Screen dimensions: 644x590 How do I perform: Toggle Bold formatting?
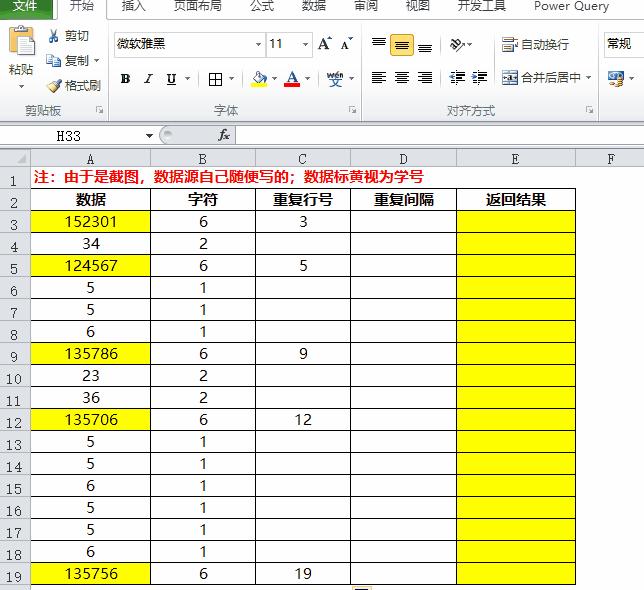point(126,78)
